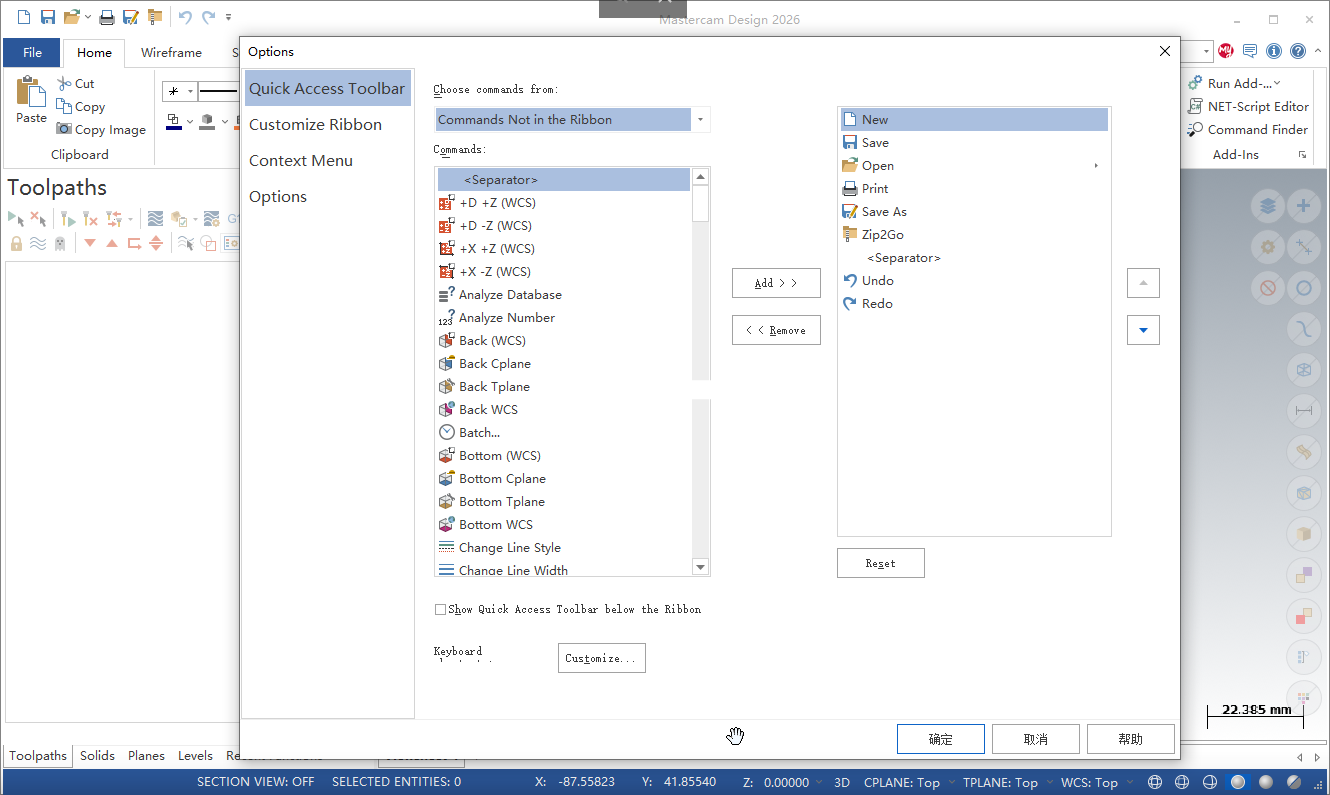Click Commands list scrollbar down arrow
The width and height of the screenshot is (1330, 795).
click(701, 567)
